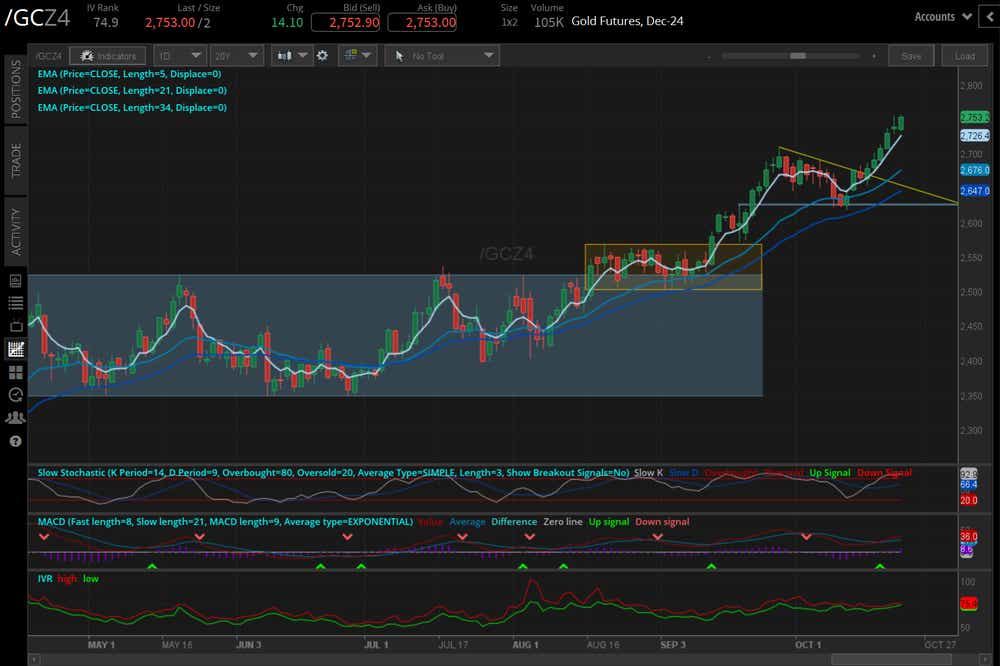Click the scrollbar right arrow

(984, 660)
